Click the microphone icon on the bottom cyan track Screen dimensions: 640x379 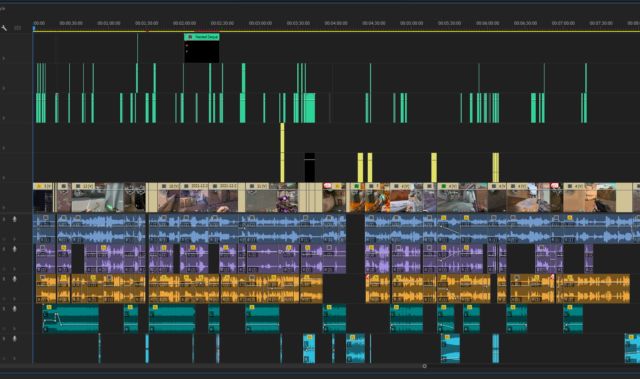pyautogui.click(x=15, y=338)
